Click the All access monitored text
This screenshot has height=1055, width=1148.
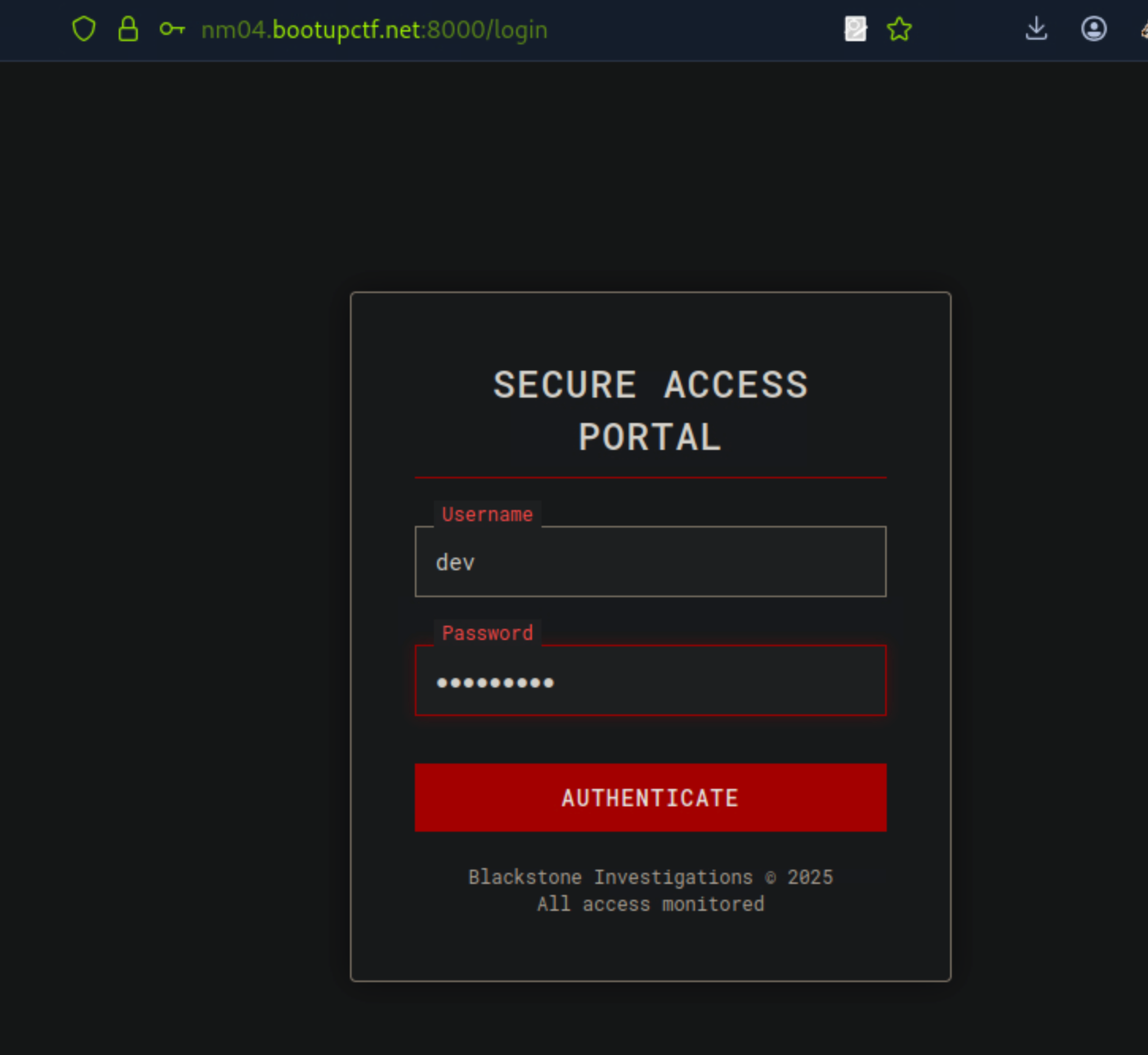(651, 904)
